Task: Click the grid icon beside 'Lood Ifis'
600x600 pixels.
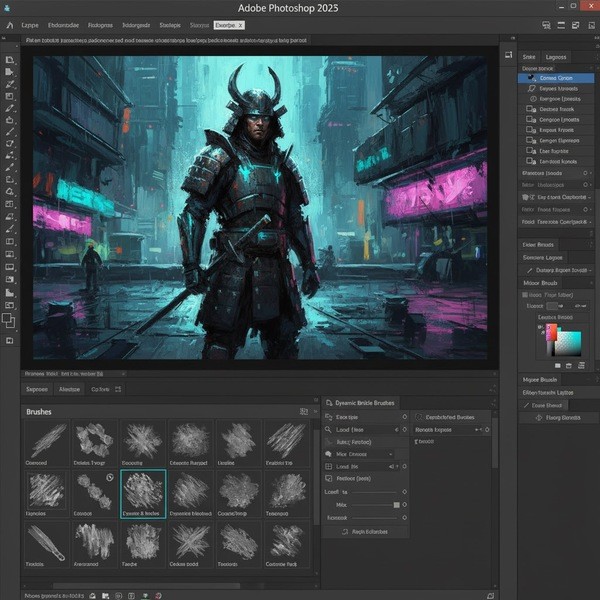Action: (328, 466)
